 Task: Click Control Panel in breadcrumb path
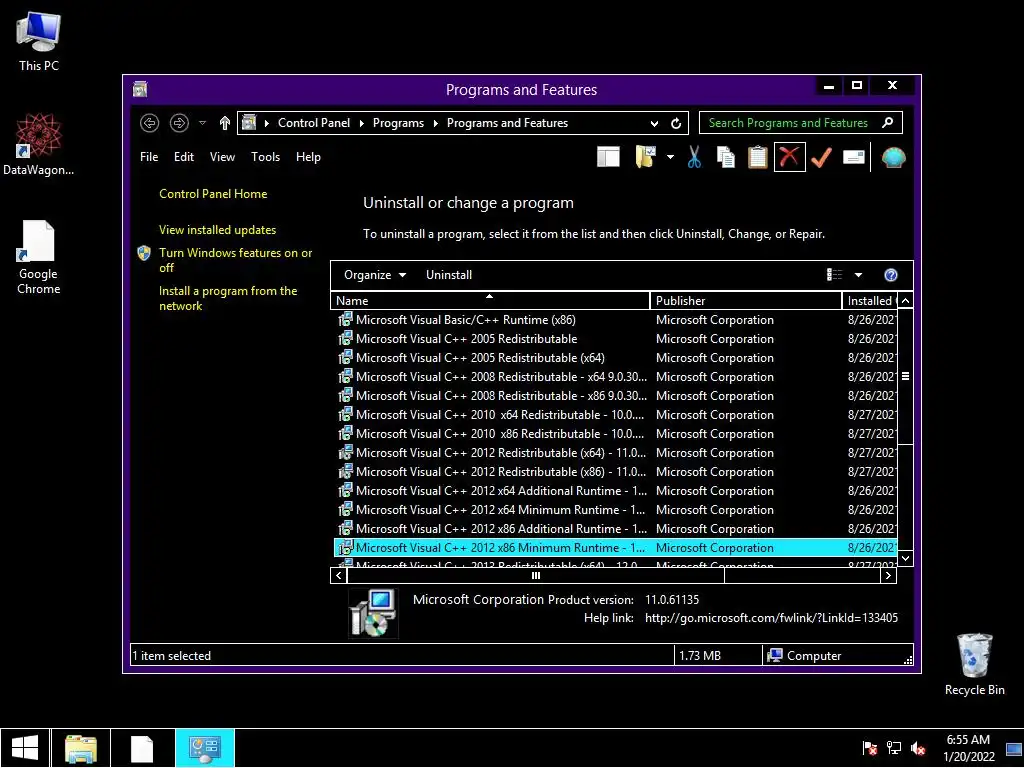click(314, 123)
